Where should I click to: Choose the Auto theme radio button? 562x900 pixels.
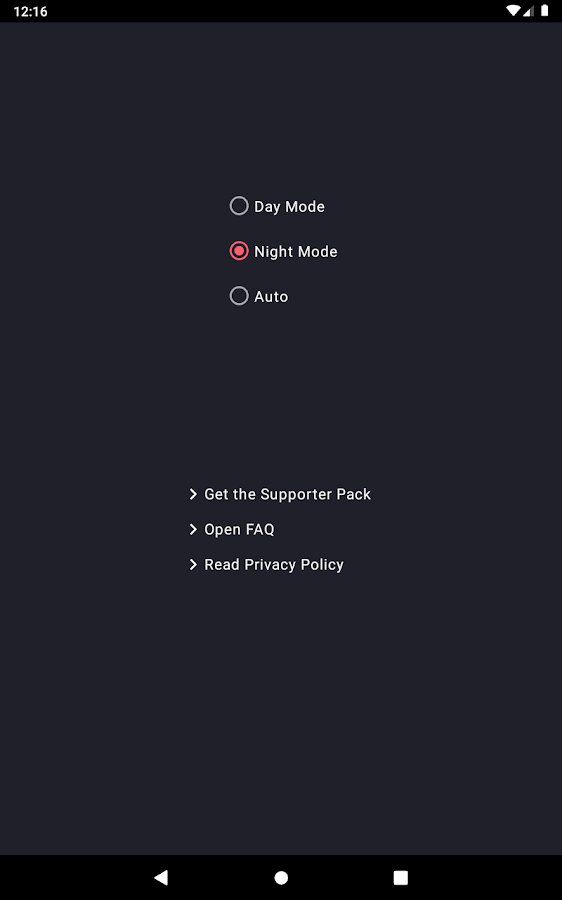239,296
